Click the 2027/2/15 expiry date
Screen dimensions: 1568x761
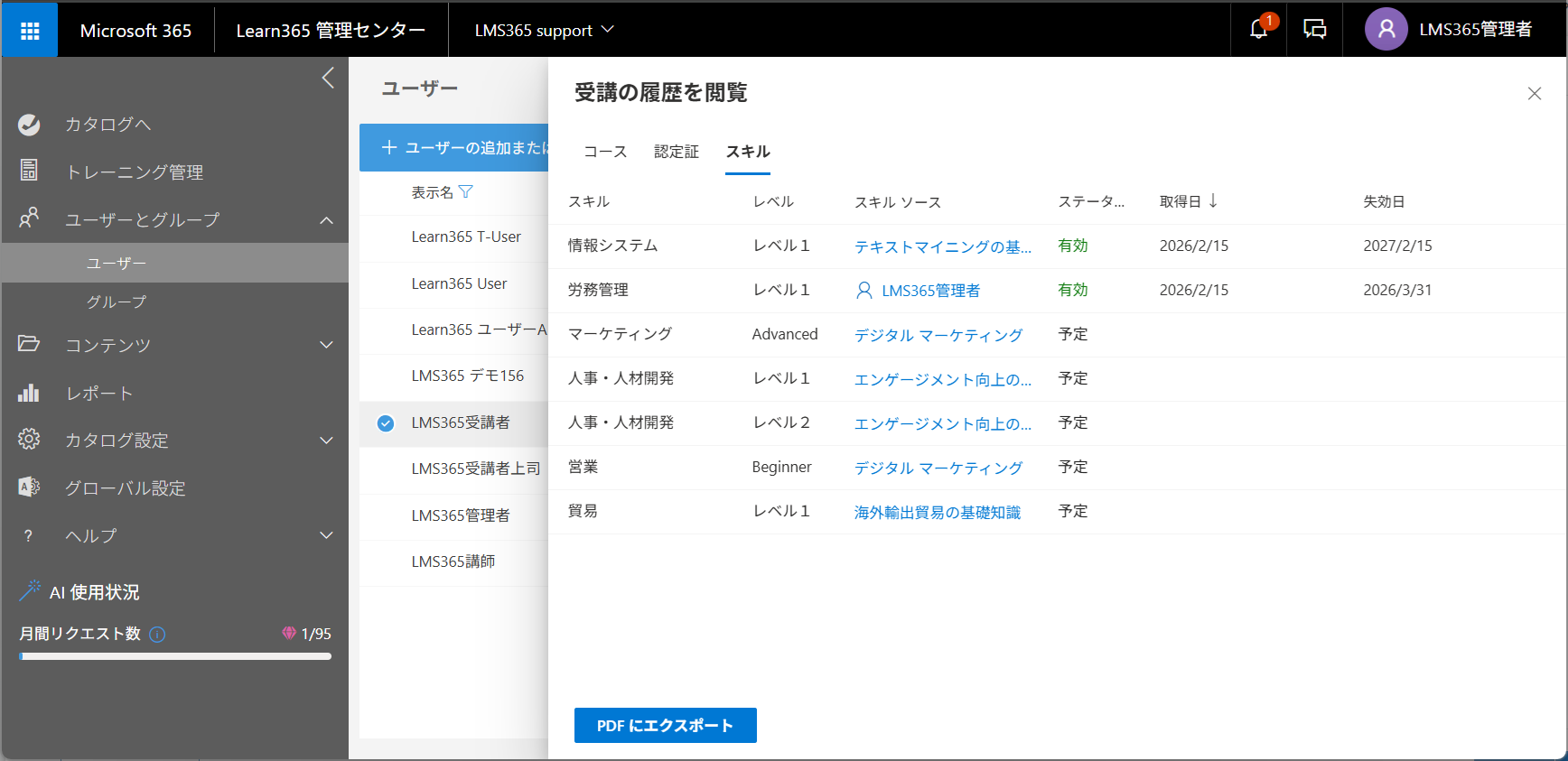point(1397,246)
